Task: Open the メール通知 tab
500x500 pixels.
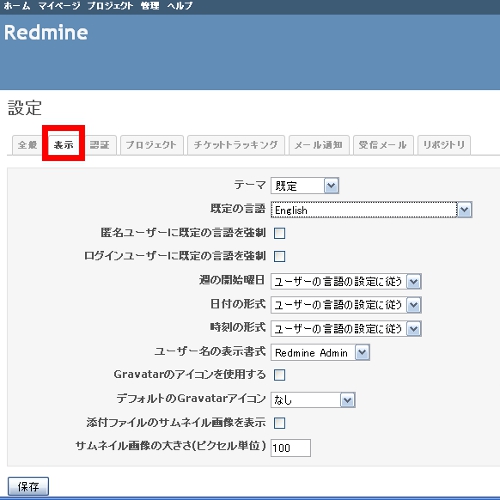Action: 319,145
